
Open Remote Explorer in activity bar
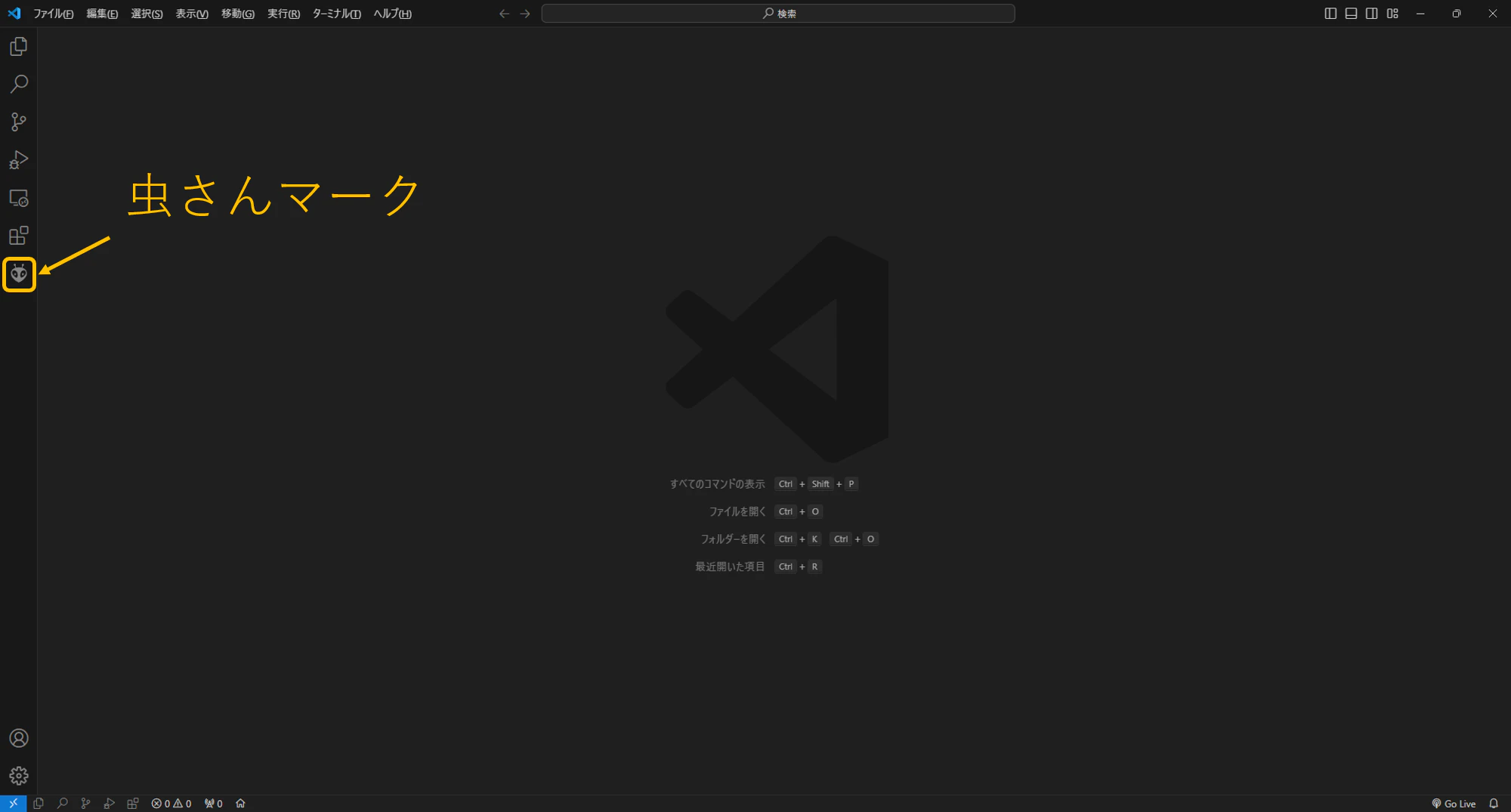(x=19, y=198)
